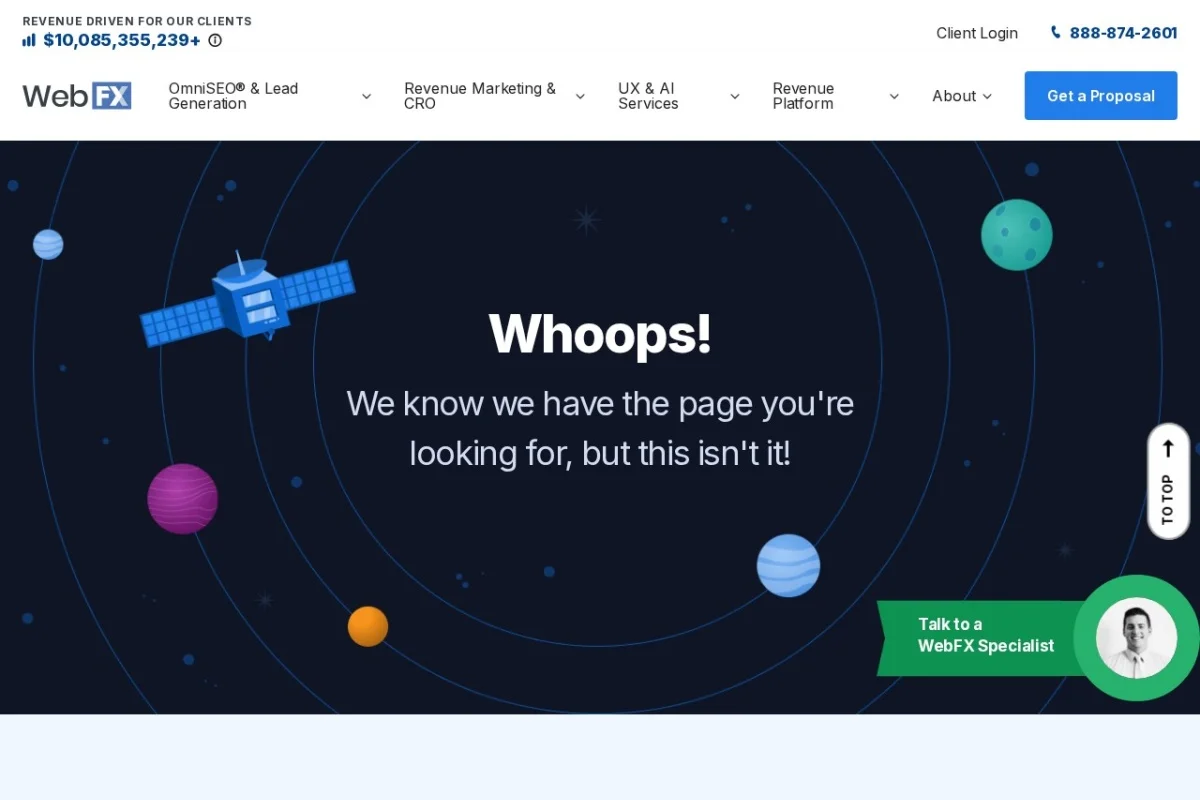The width and height of the screenshot is (1200, 800).
Task: Expand the Revenue Platform chevron
Action: [894, 96]
